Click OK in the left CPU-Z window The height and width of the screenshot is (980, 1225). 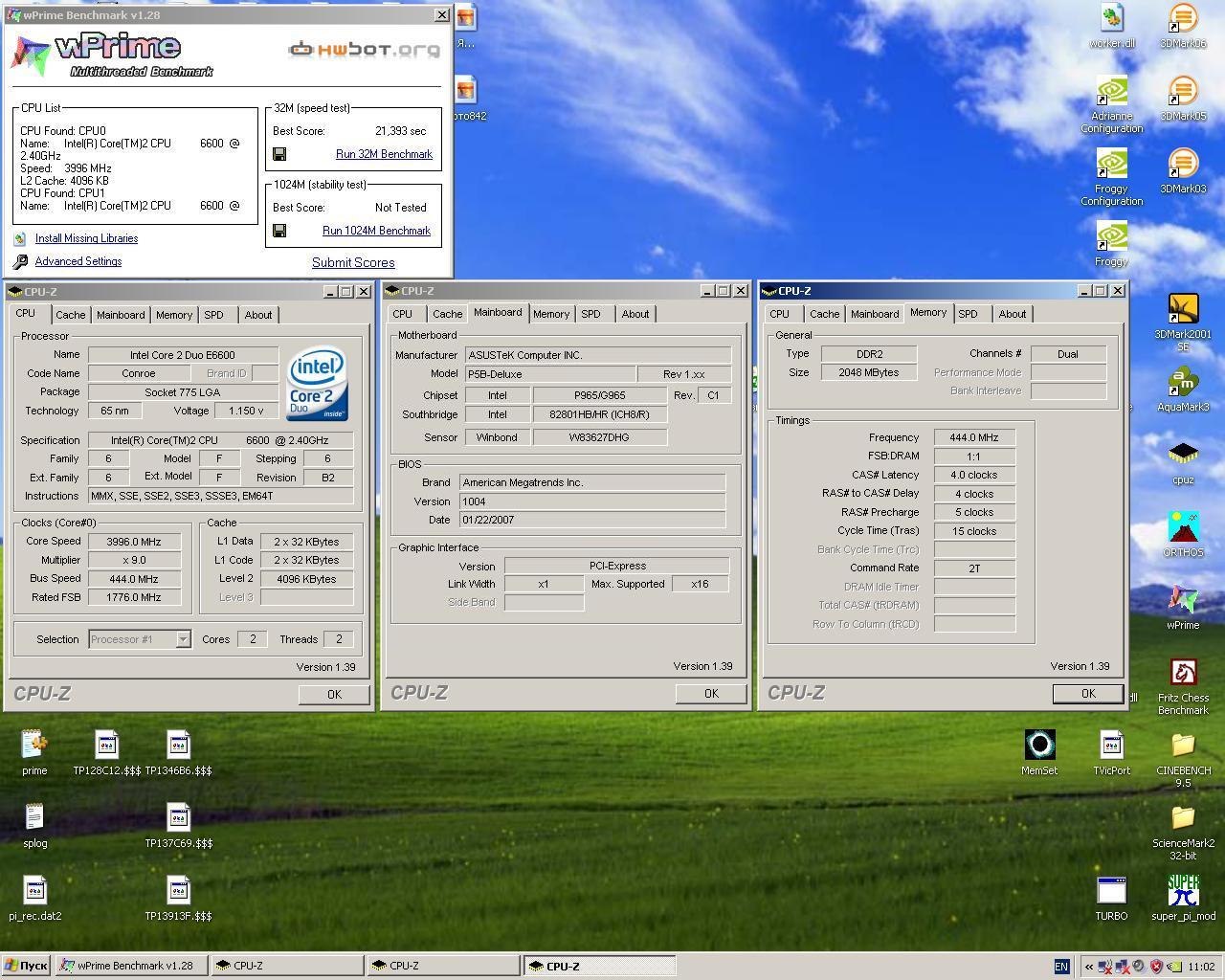click(x=334, y=695)
